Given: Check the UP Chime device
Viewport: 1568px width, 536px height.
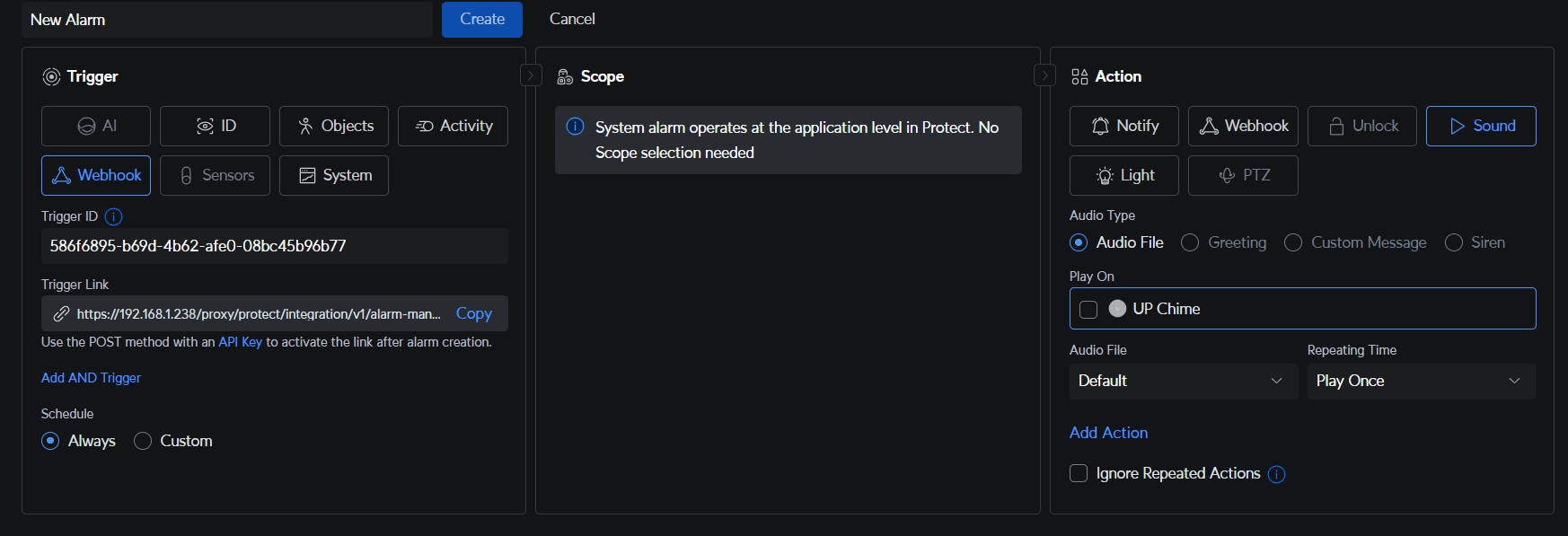Looking at the screenshot, I should [x=1088, y=309].
